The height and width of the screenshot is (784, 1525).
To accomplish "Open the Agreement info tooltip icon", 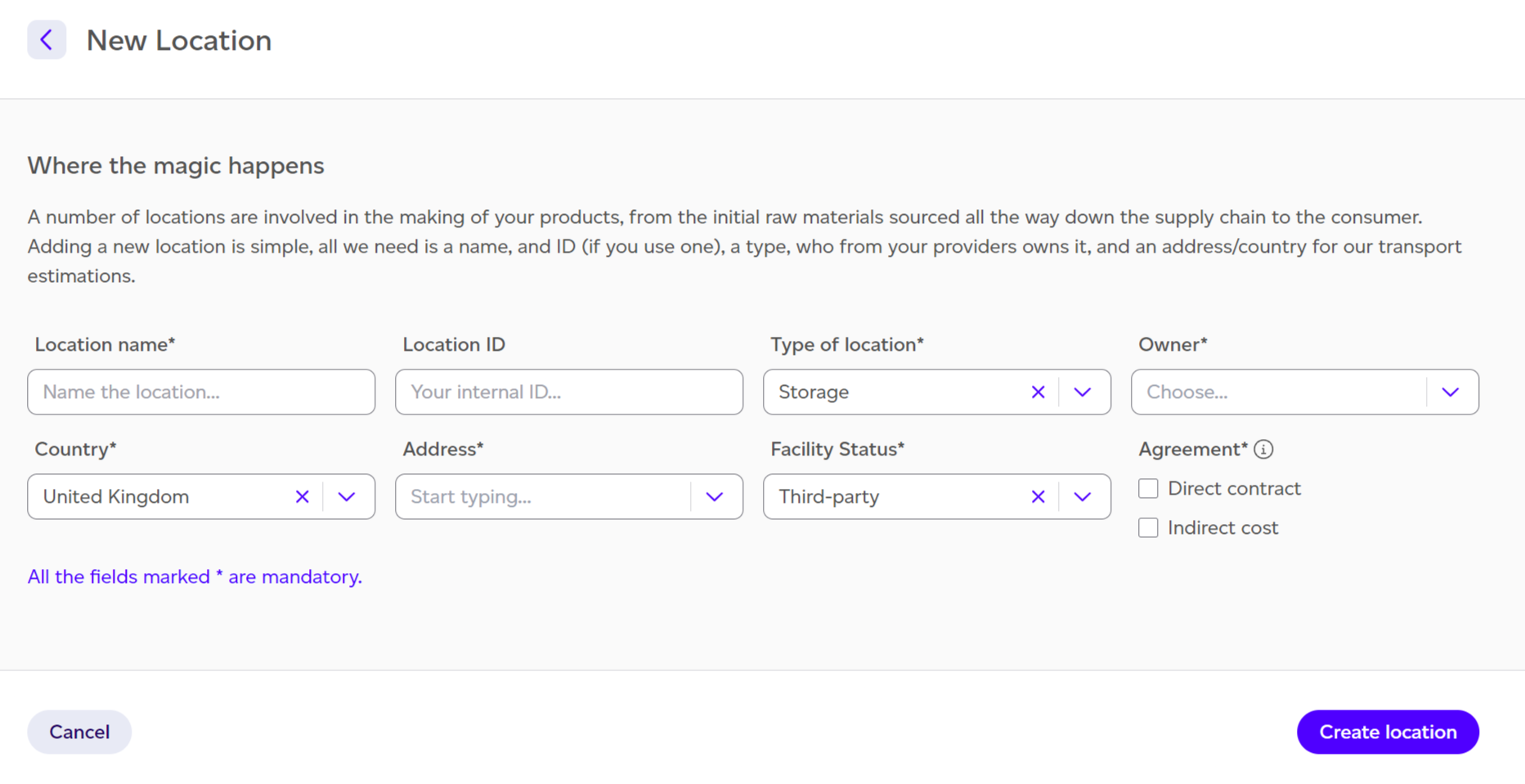I will click(1263, 450).
